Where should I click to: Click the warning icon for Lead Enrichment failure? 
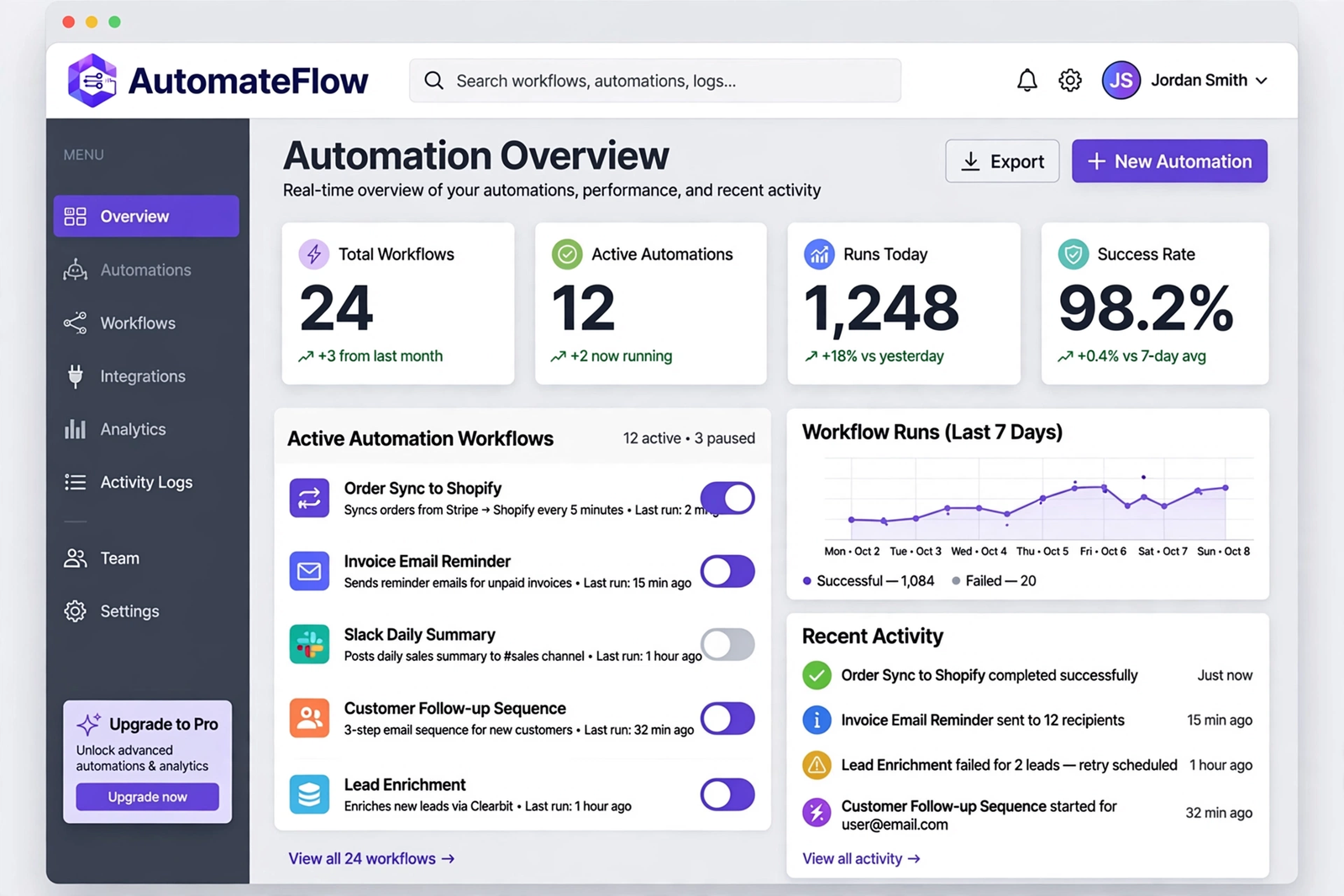coord(816,765)
